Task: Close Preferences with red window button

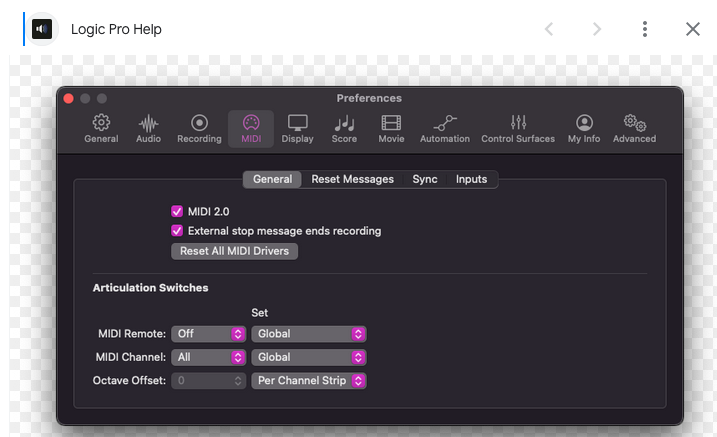Action: click(x=69, y=99)
